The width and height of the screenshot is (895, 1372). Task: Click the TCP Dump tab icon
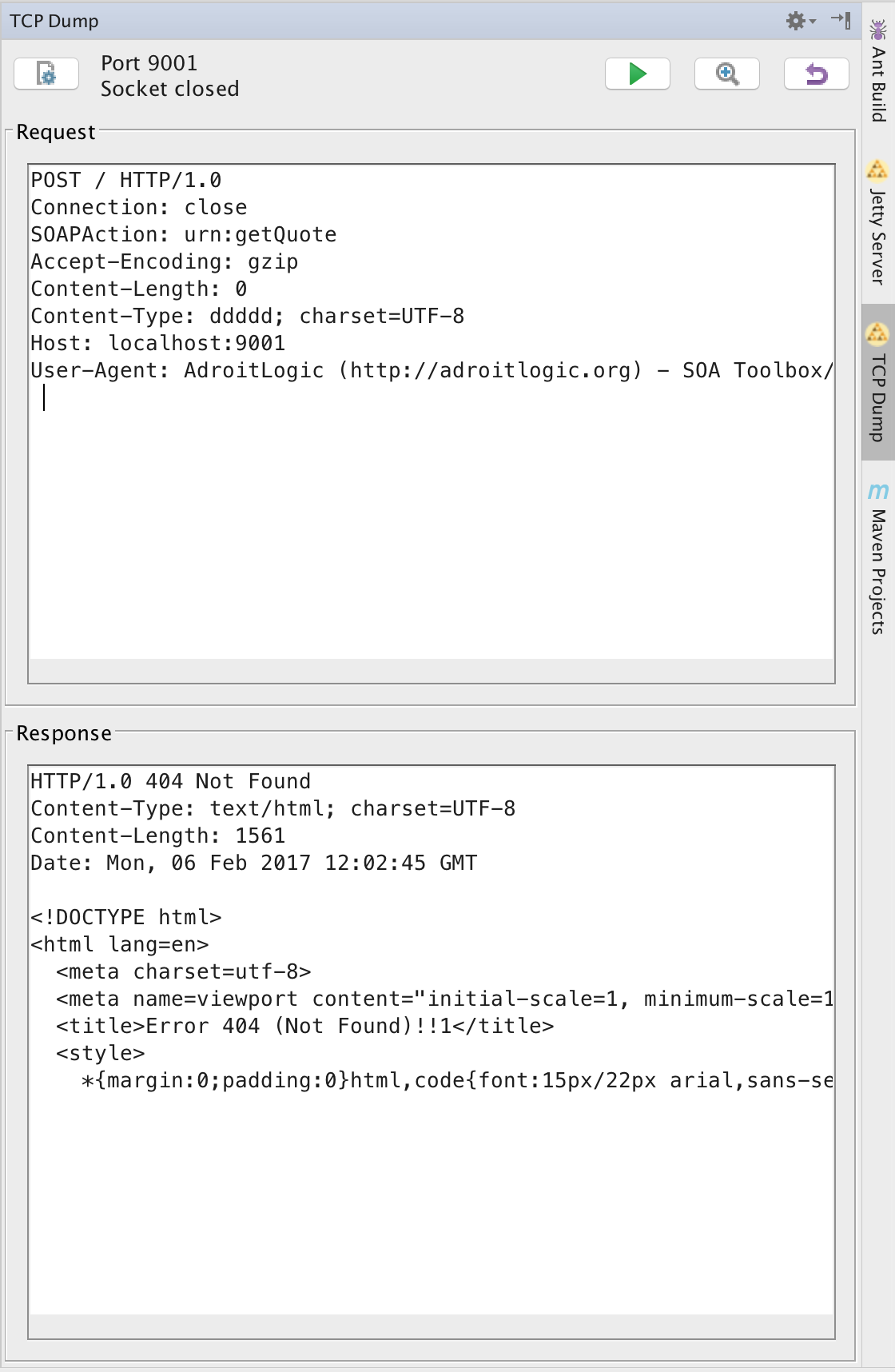(877, 333)
